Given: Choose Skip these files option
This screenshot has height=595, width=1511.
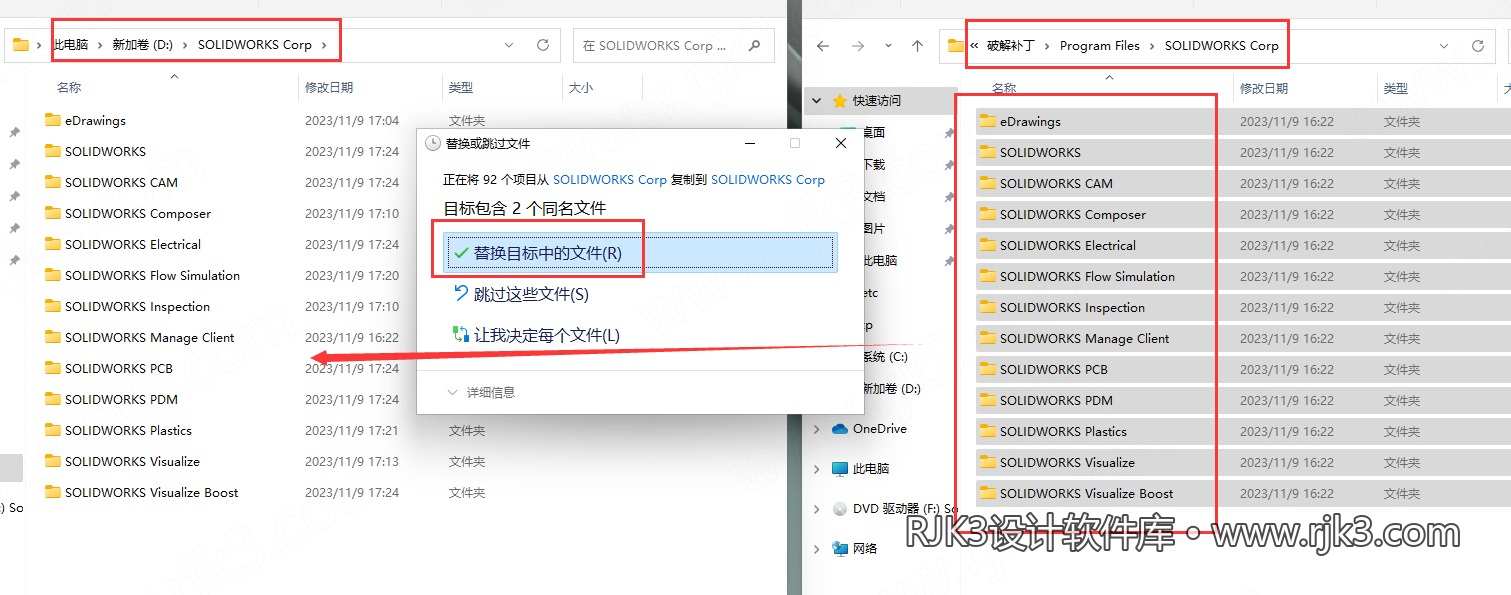Looking at the screenshot, I should pos(521,294).
